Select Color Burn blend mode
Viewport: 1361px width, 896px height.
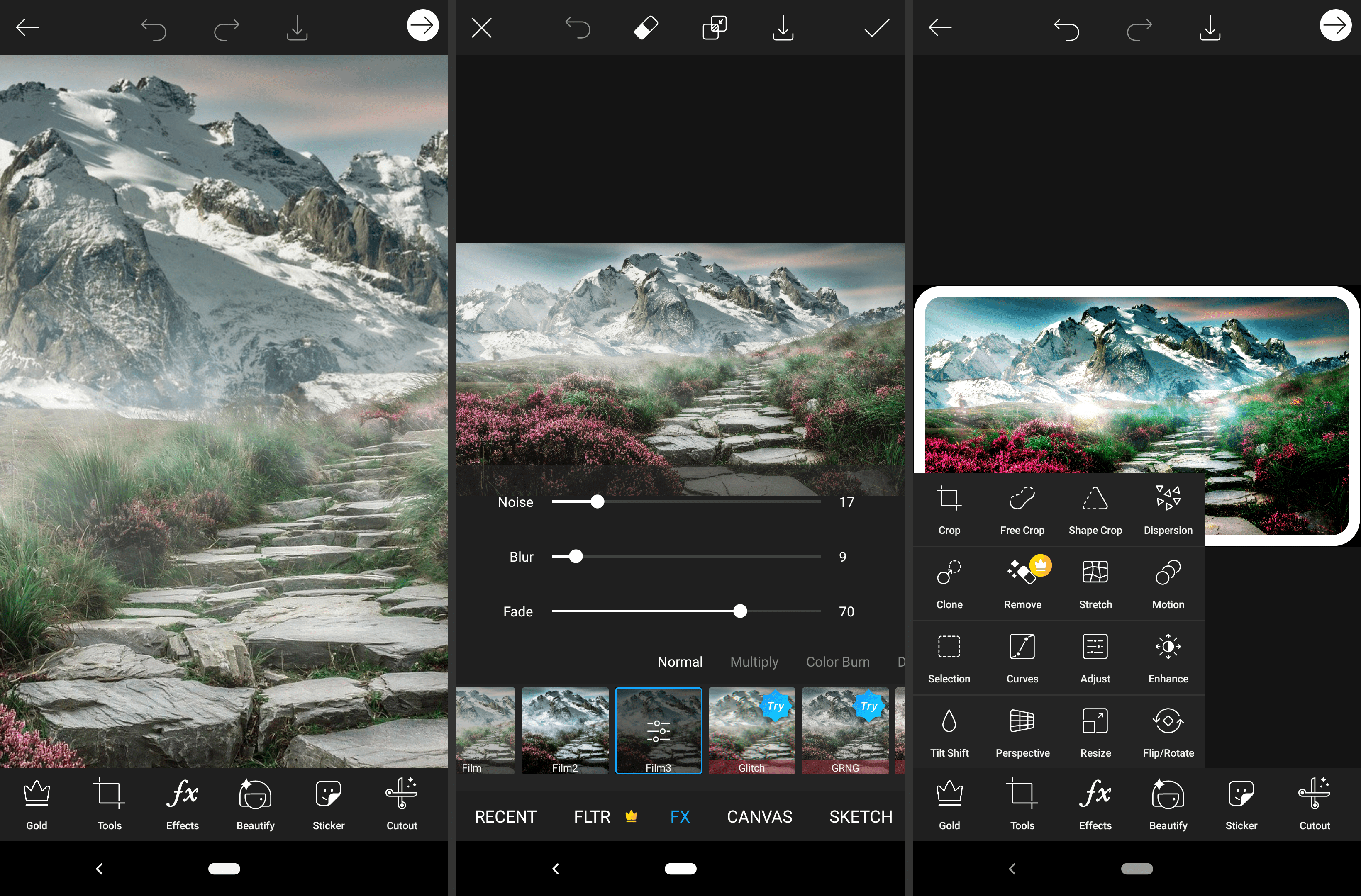click(838, 661)
